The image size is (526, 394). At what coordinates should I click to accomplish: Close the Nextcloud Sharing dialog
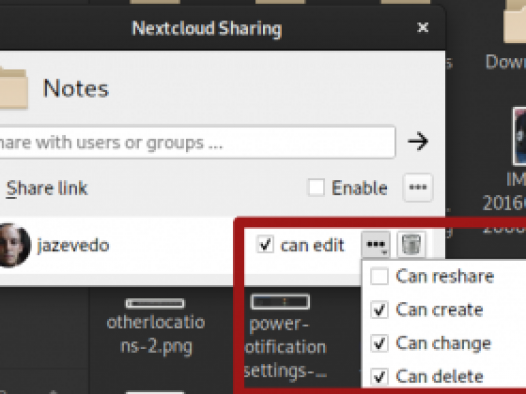click(423, 27)
